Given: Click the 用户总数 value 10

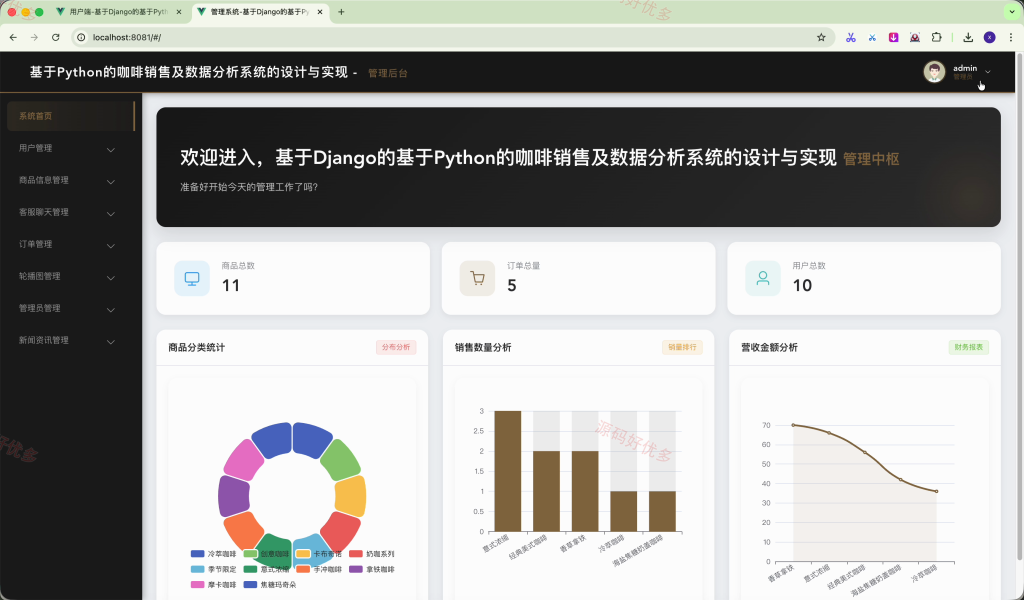Looking at the screenshot, I should (x=802, y=285).
